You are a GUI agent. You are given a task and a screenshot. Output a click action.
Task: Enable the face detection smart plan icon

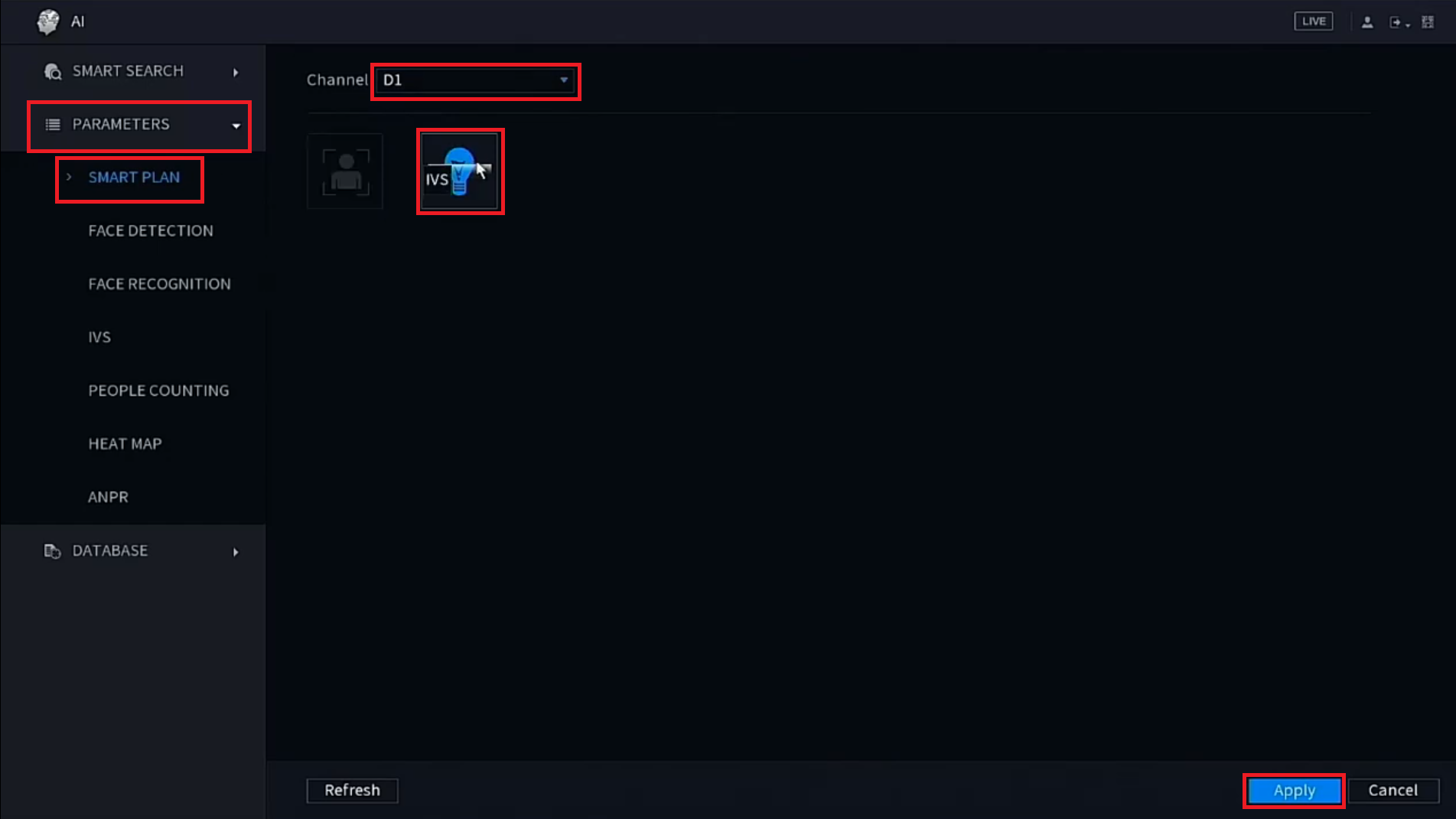click(x=345, y=171)
